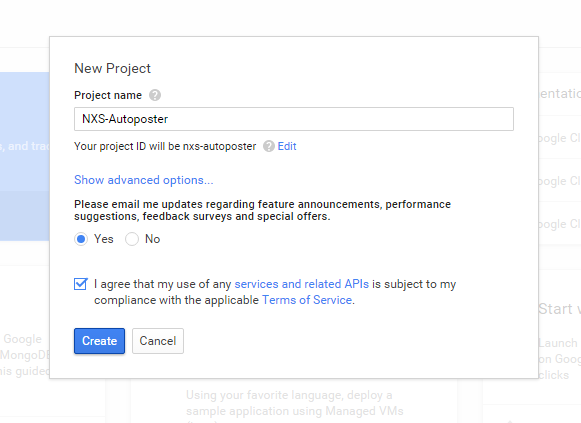The image size is (581, 423).
Task: Click the Cancel button
Action: tap(158, 341)
